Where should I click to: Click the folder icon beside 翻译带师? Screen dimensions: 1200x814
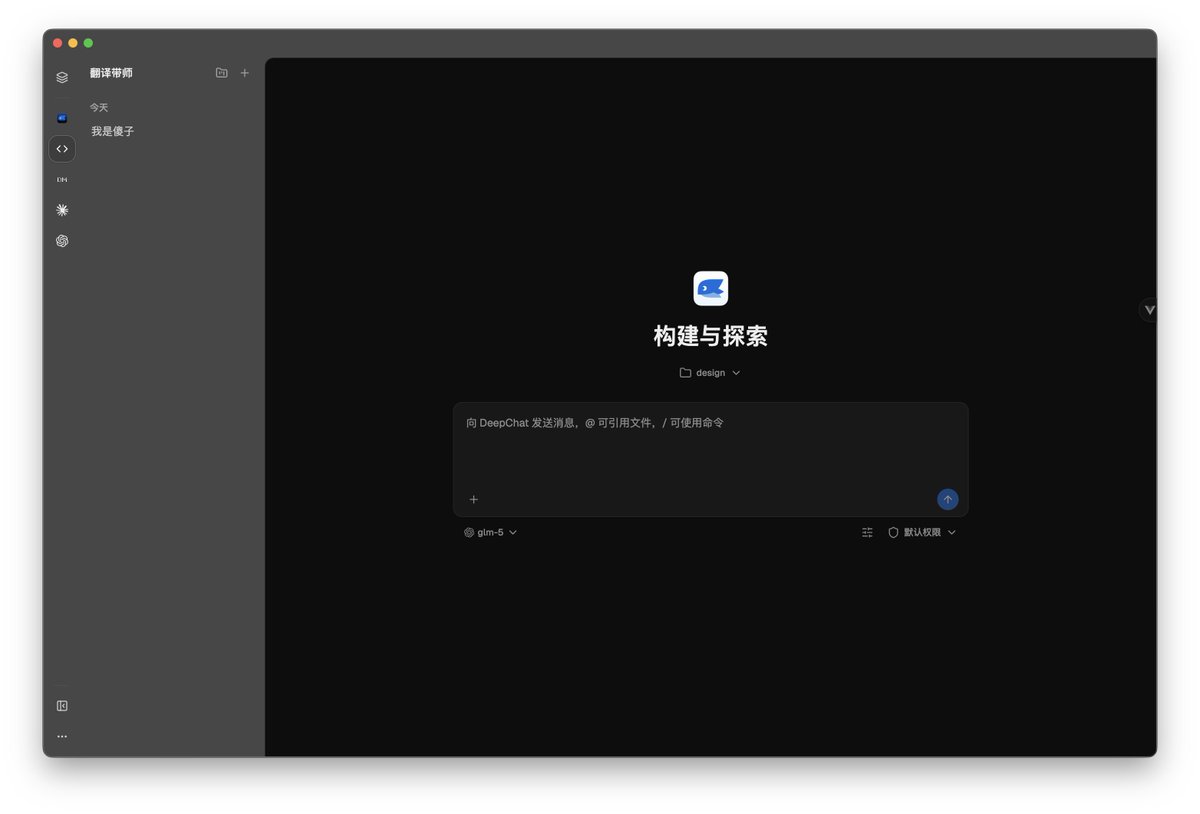pos(222,73)
